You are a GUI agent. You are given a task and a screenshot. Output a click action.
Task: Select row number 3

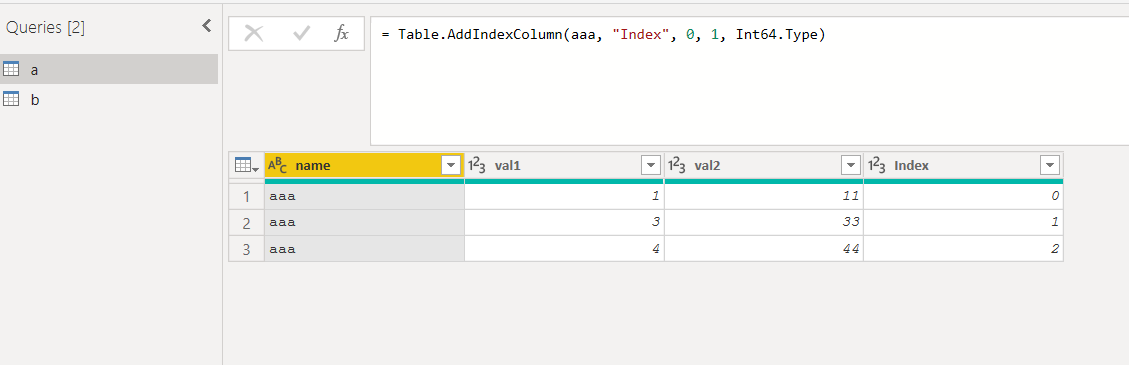tap(246, 249)
